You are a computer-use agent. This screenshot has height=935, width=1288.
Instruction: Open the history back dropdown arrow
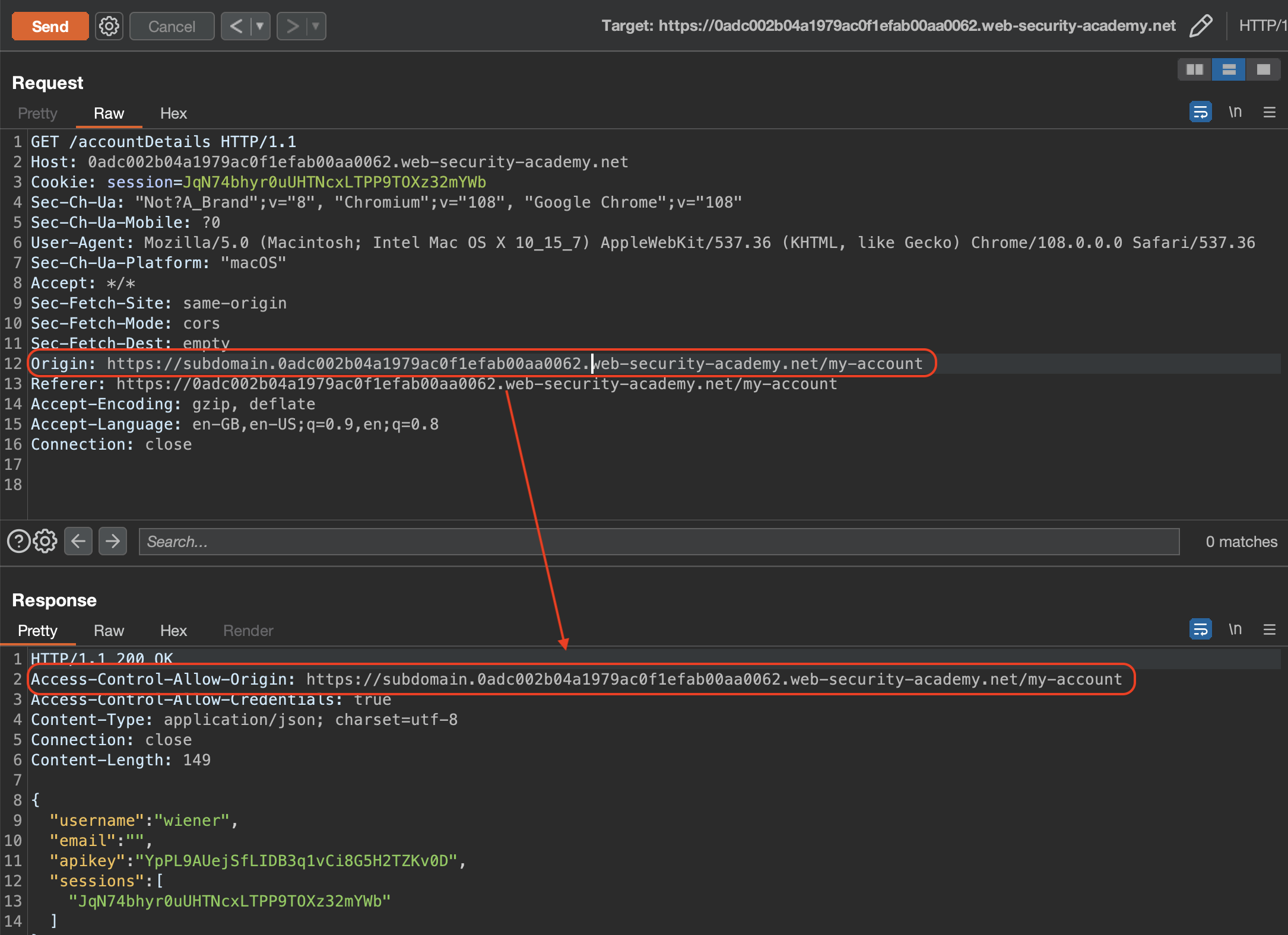coord(260,26)
